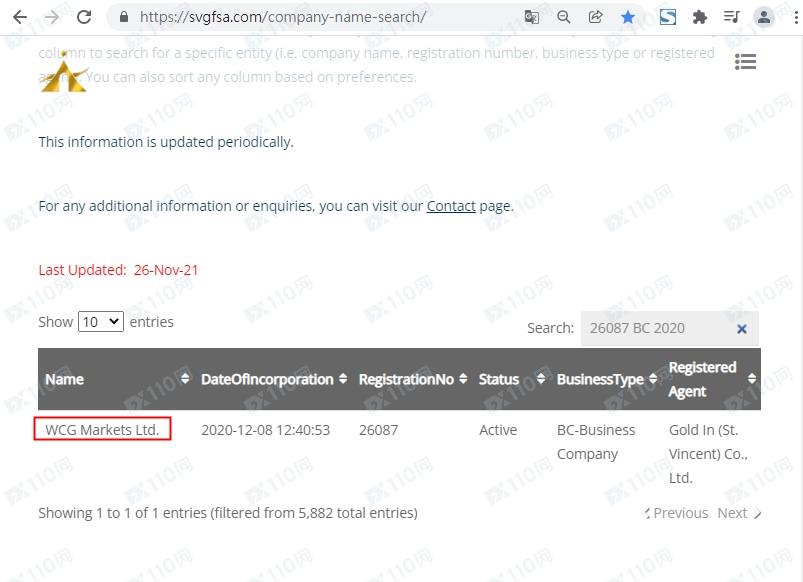Open the Chrome three-dot menu
The image size is (803, 582).
click(x=795, y=17)
